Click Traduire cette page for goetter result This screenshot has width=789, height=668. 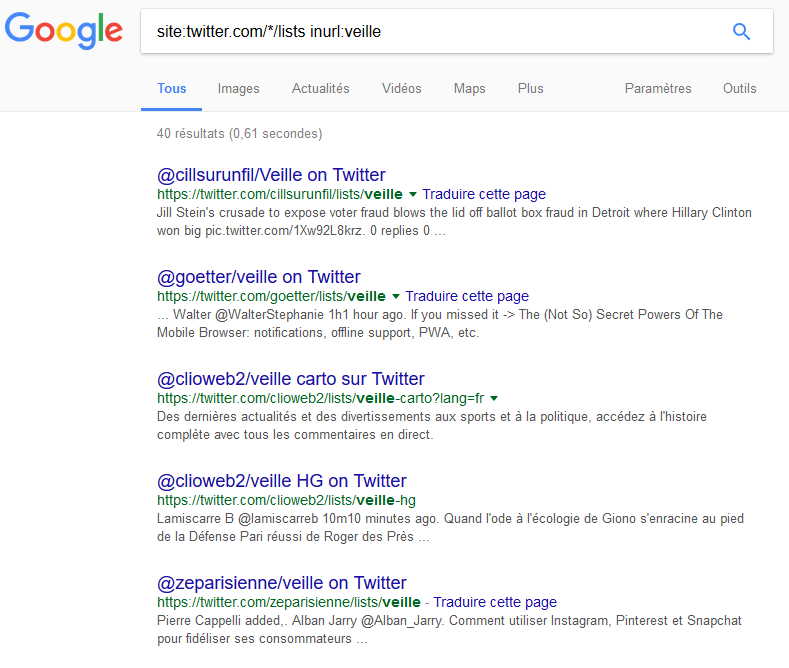click(x=467, y=296)
